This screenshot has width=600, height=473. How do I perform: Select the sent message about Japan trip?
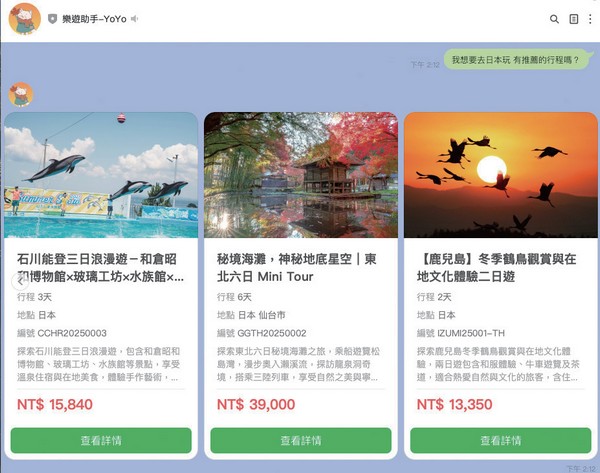click(x=516, y=60)
